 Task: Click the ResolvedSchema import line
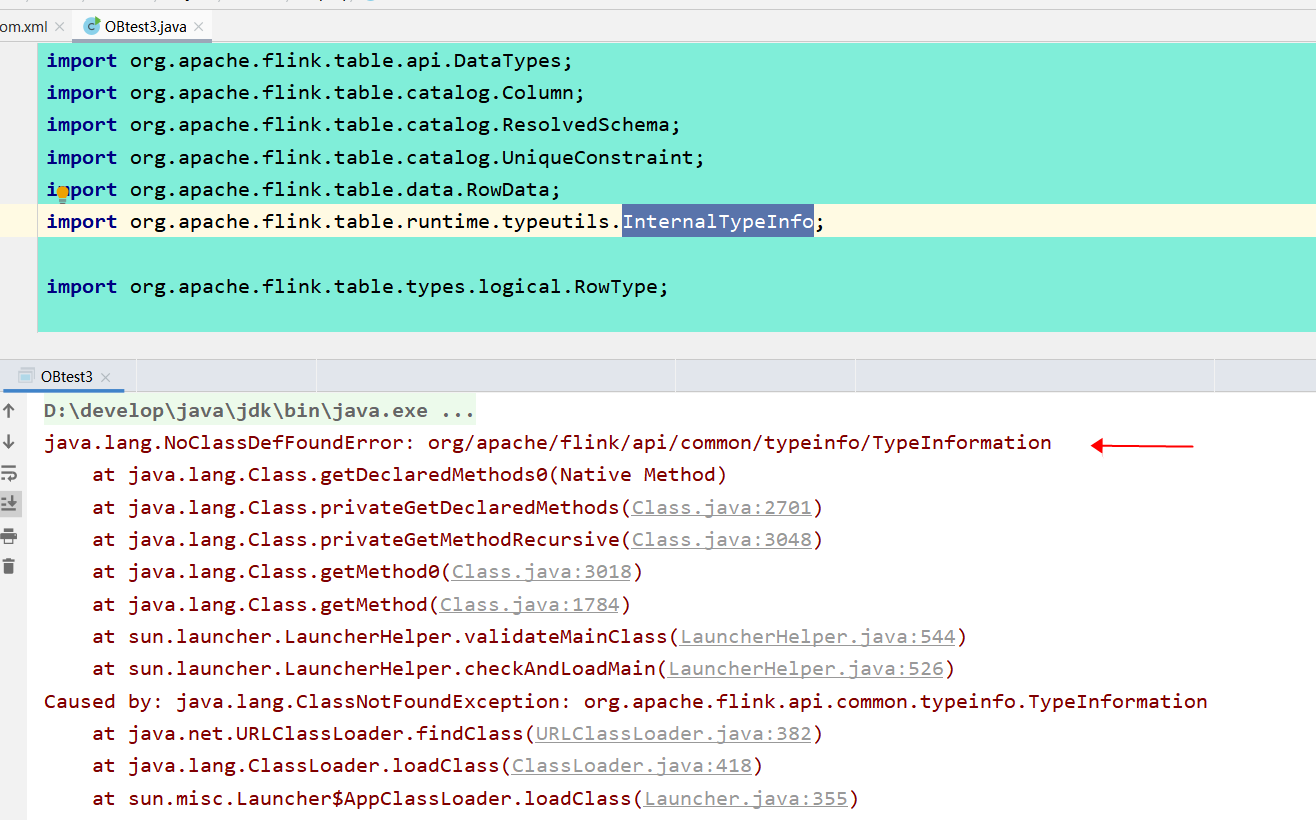point(363,124)
